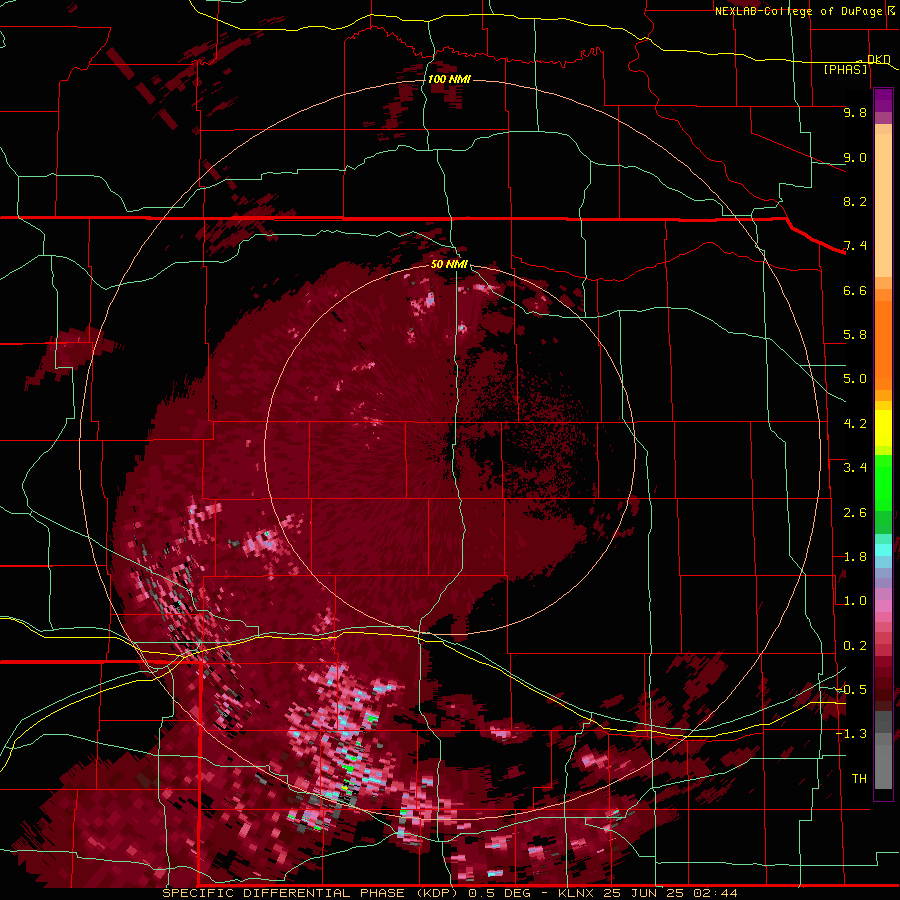Click the 9.0 value on color scale

pos(855,157)
